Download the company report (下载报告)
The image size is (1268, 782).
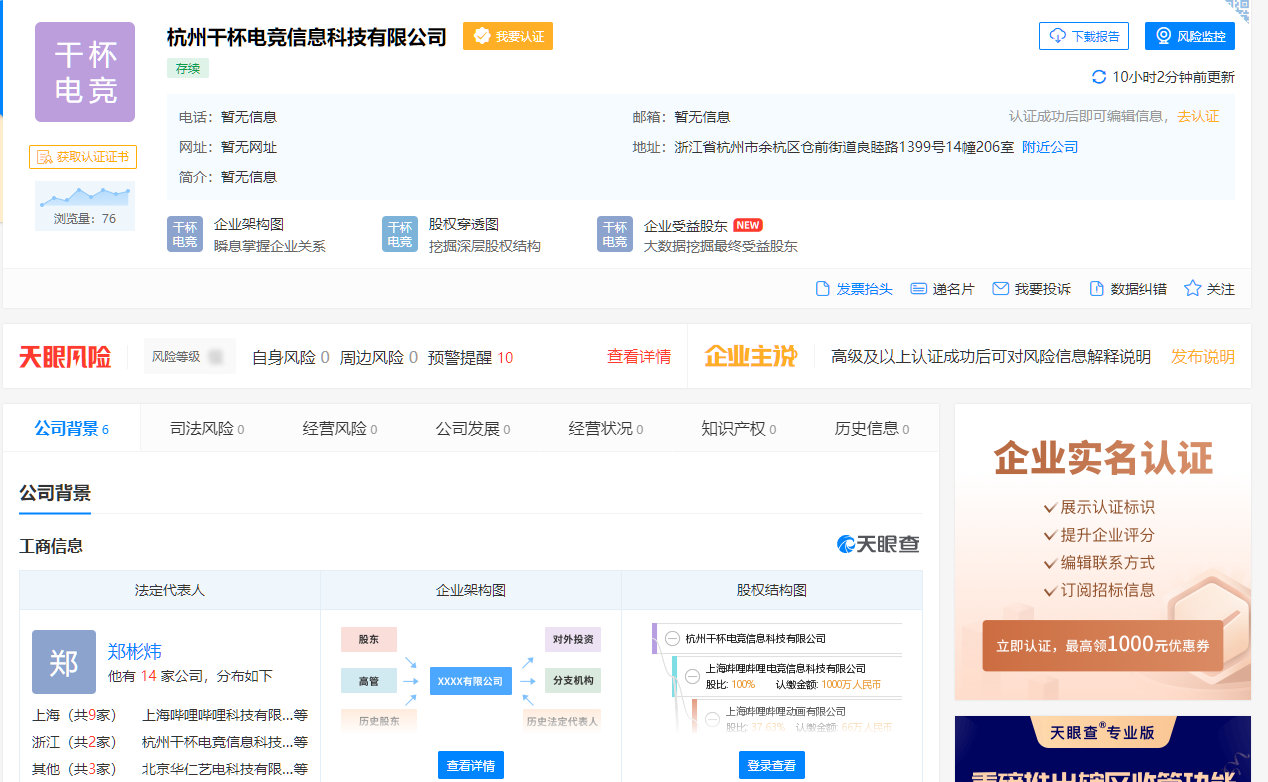(x=1084, y=36)
